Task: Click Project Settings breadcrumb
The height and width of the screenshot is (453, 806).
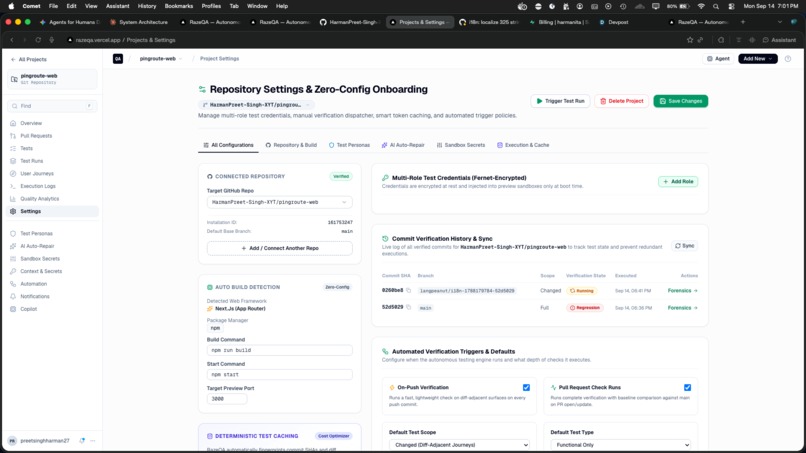Action: 219,59
